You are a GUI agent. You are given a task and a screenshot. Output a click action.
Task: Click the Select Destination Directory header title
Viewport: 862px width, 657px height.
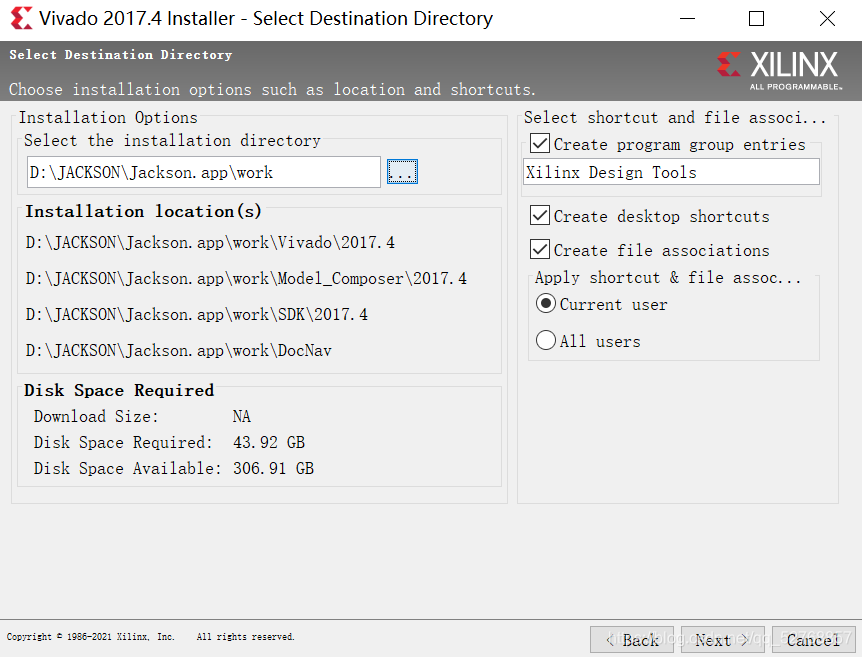120,55
